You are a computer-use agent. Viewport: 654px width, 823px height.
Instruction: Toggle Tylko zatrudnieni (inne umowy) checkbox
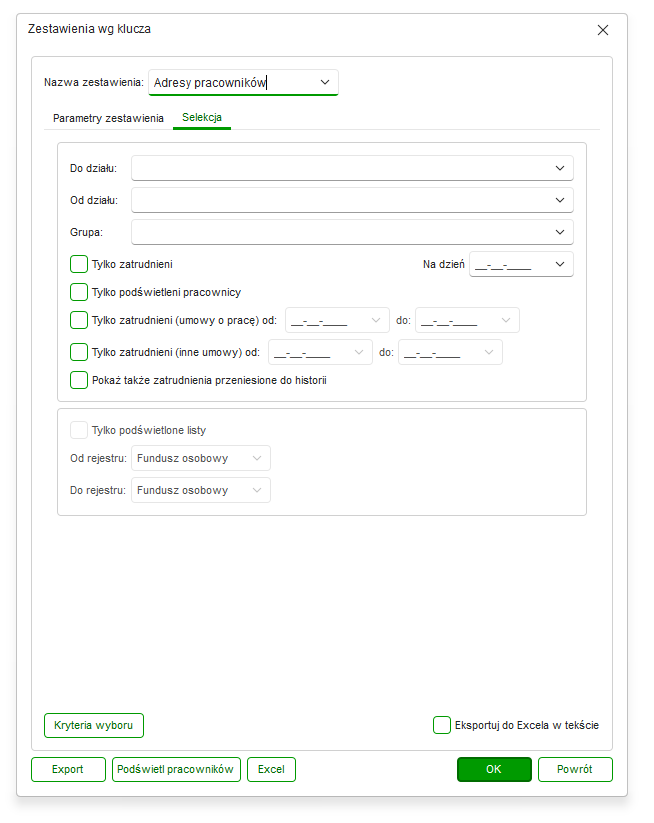(x=79, y=352)
